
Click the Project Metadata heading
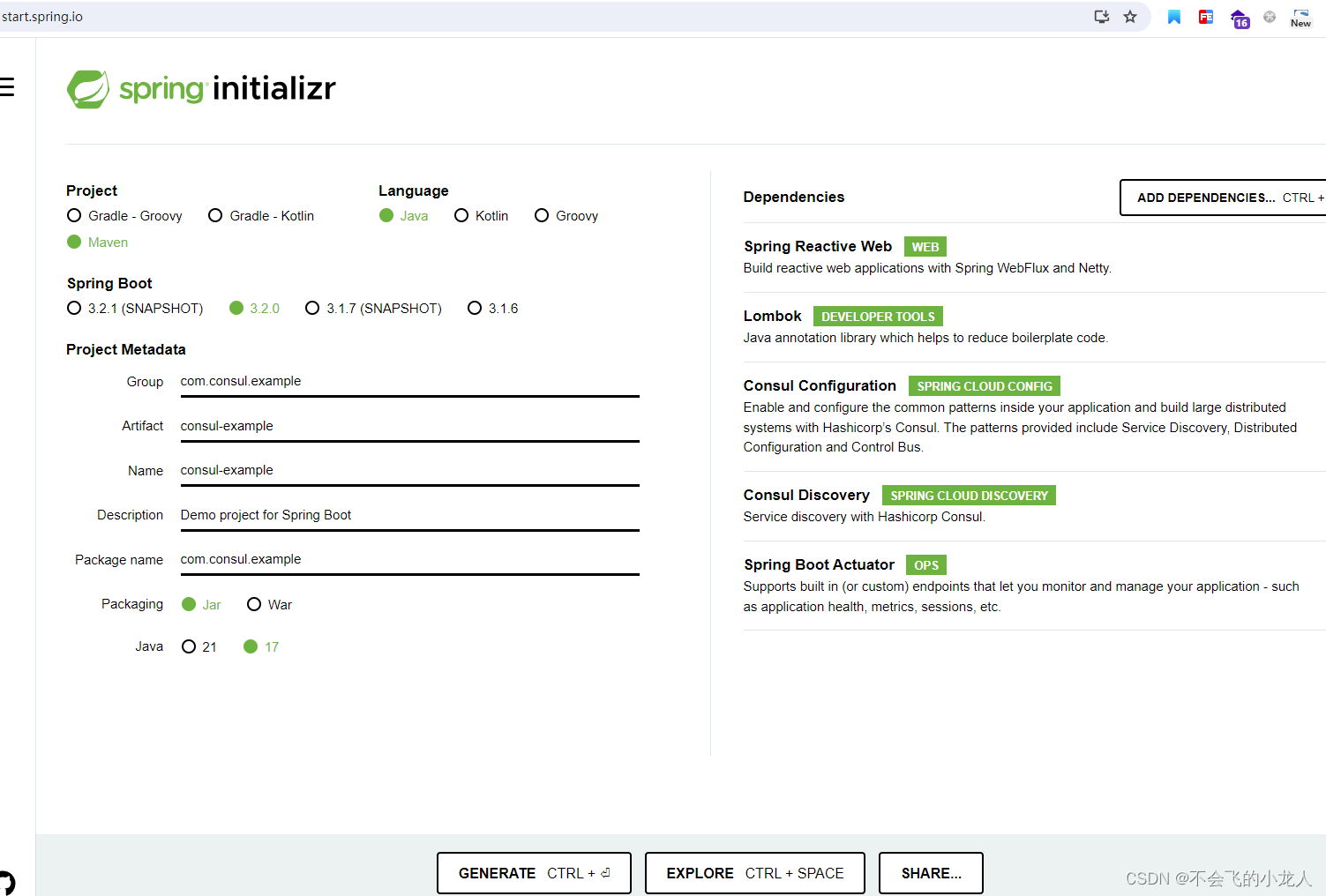point(126,350)
